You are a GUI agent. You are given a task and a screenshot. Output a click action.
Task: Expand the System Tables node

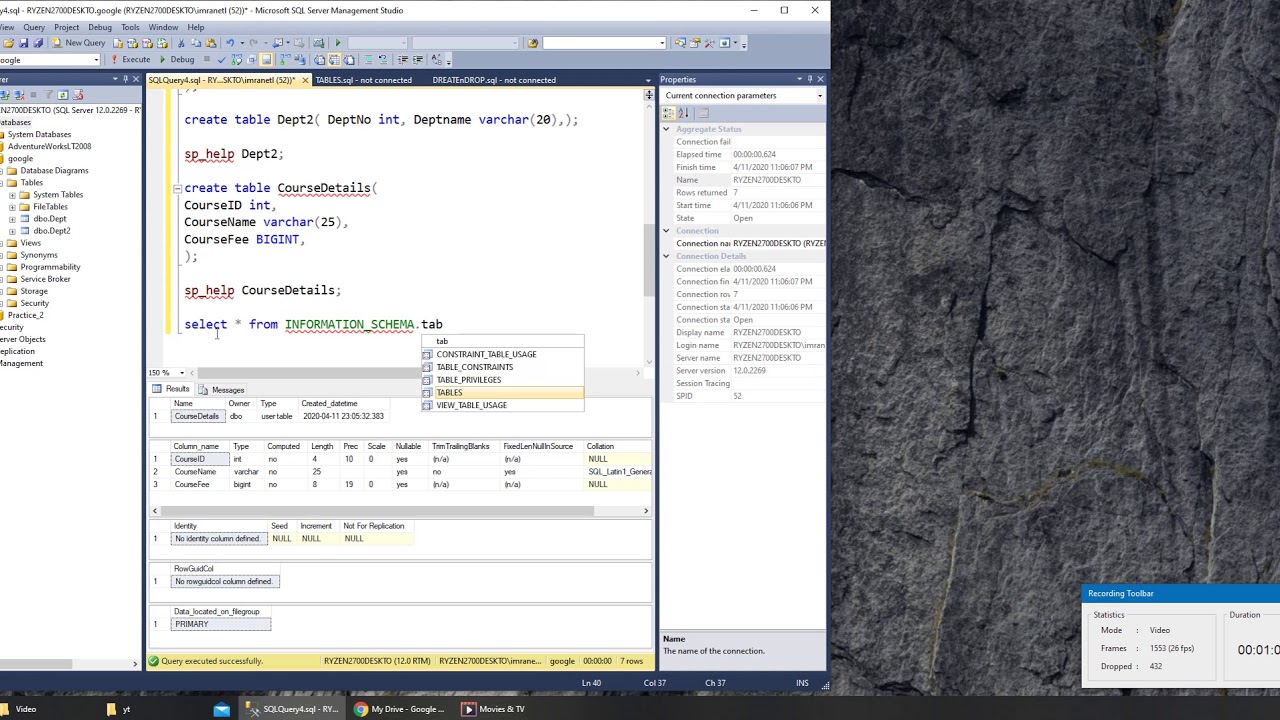click(x=12, y=195)
